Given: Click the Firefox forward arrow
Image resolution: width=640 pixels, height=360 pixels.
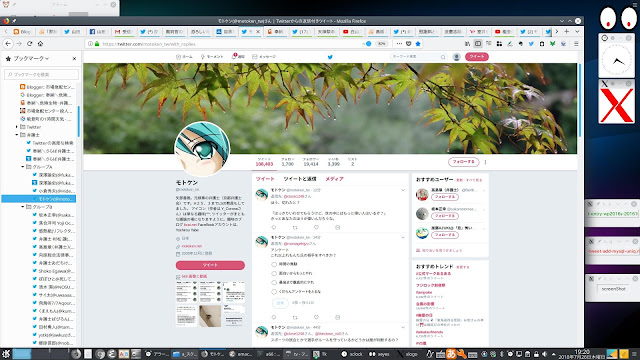Looking at the screenshot, I should click(x=19, y=44).
